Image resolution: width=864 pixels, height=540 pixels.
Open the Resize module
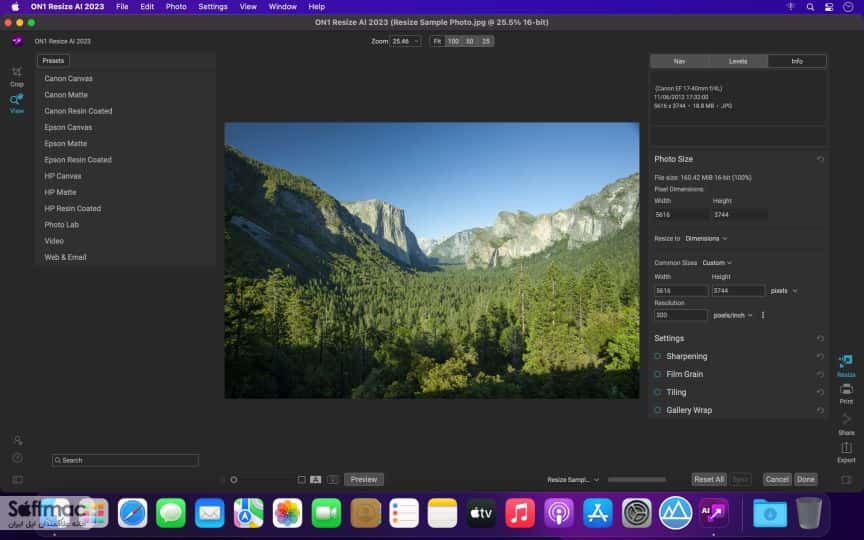pos(846,365)
